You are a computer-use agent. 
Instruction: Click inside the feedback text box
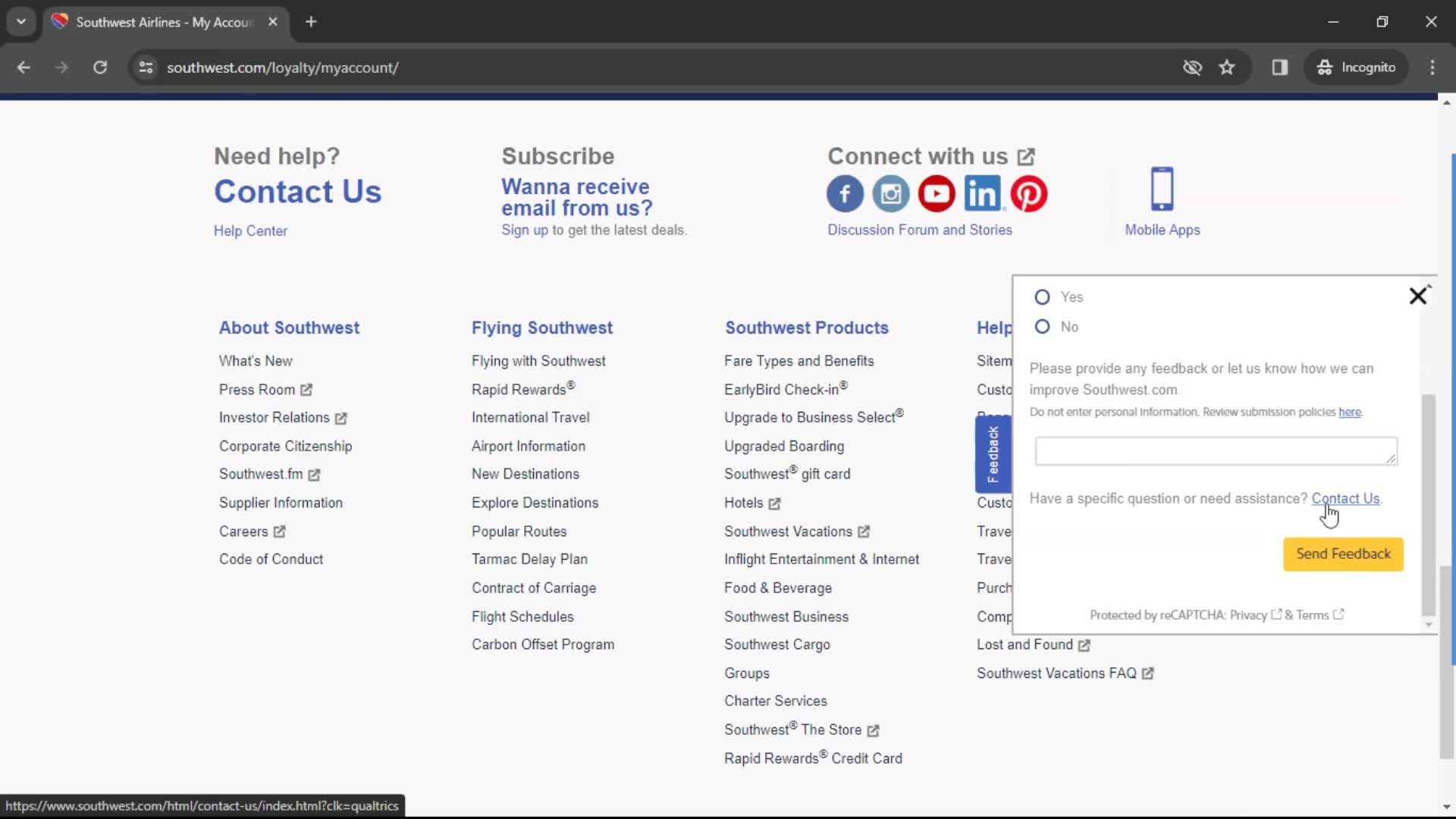1216,451
